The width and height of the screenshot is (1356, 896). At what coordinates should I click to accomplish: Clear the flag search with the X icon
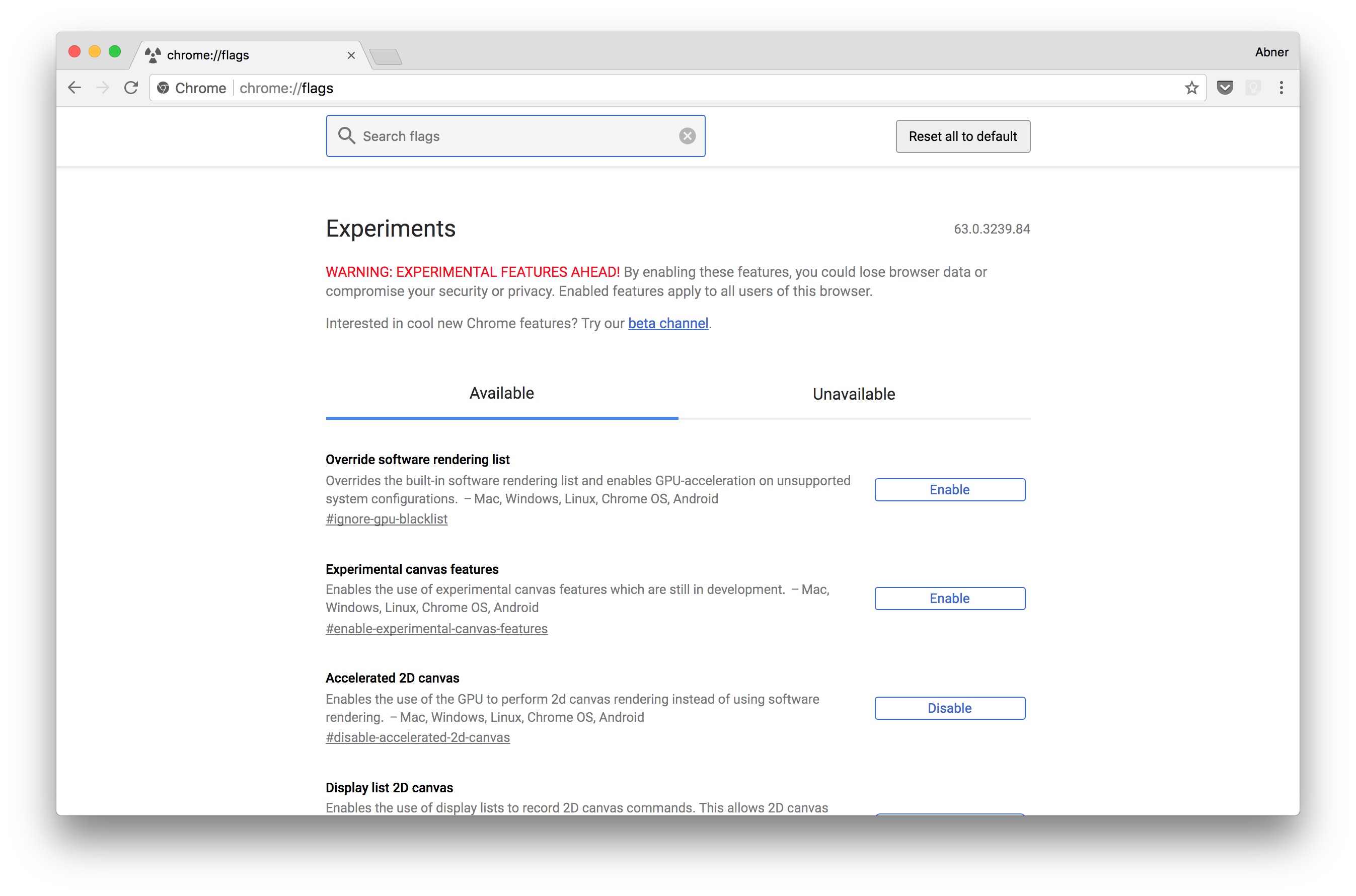click(x=687, y=136)
